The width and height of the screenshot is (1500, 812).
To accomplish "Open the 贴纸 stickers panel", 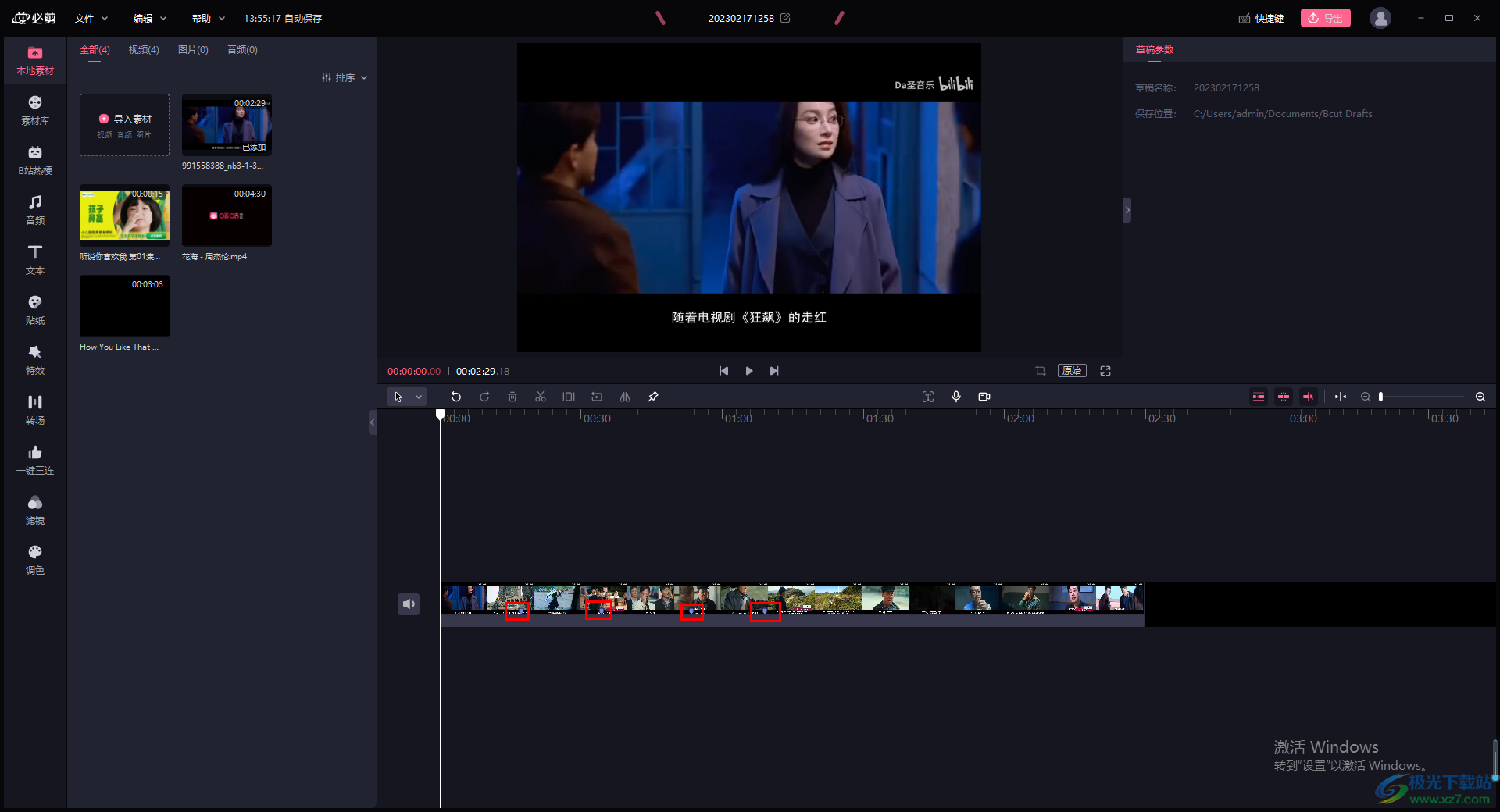I will [x=35, y=311].
